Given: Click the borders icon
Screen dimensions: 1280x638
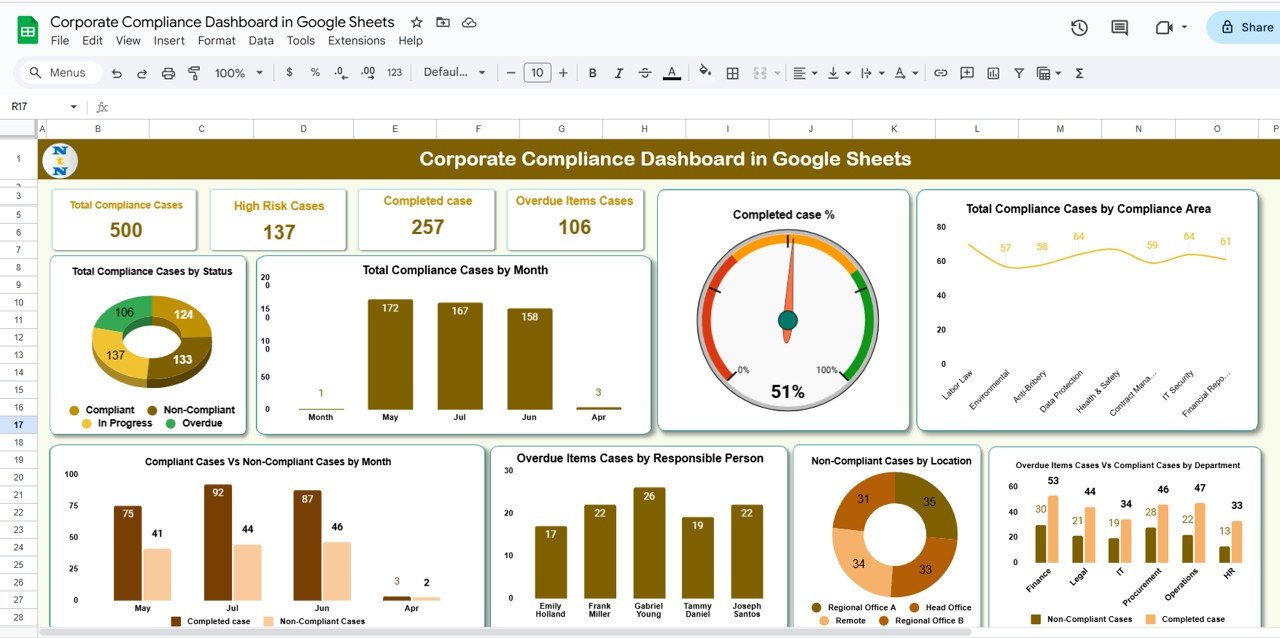Looking at the screenshot, I should point(732,73).
